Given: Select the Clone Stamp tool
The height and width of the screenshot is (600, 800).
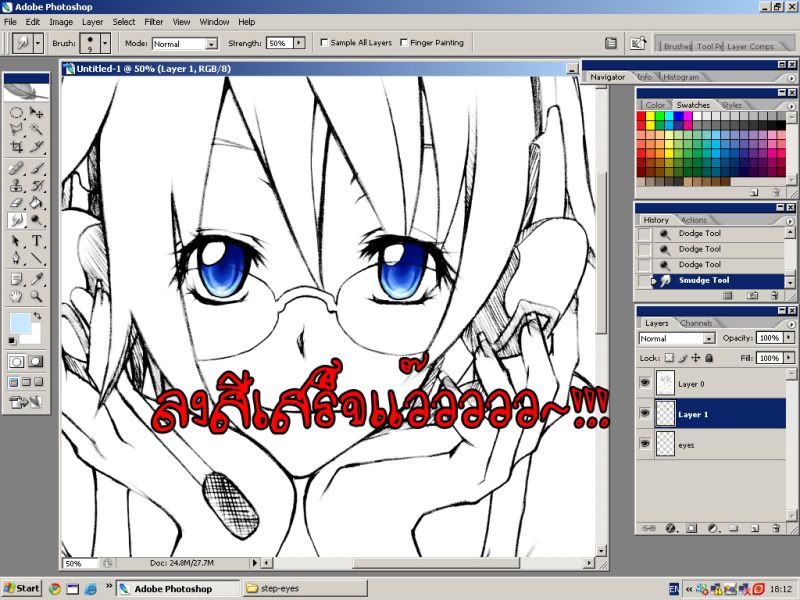Looking at the screenshot, I should 16,185.
